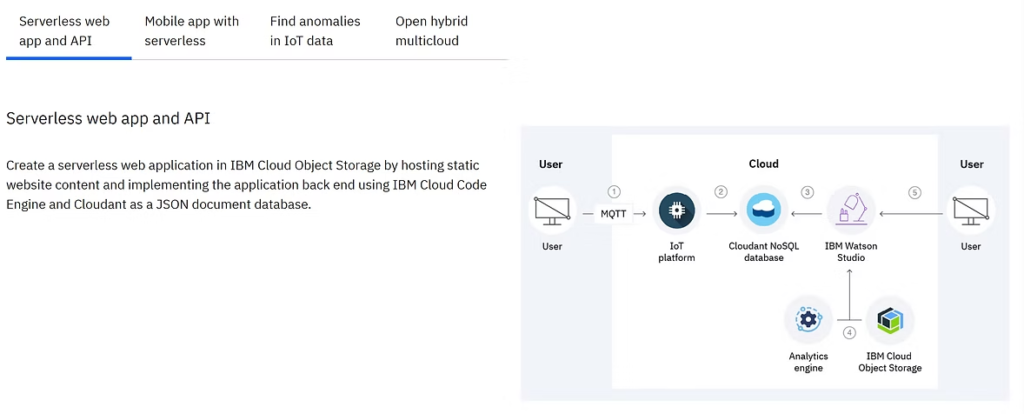
Task: Click step number 4 circle marker
Action: coord(849,332)
